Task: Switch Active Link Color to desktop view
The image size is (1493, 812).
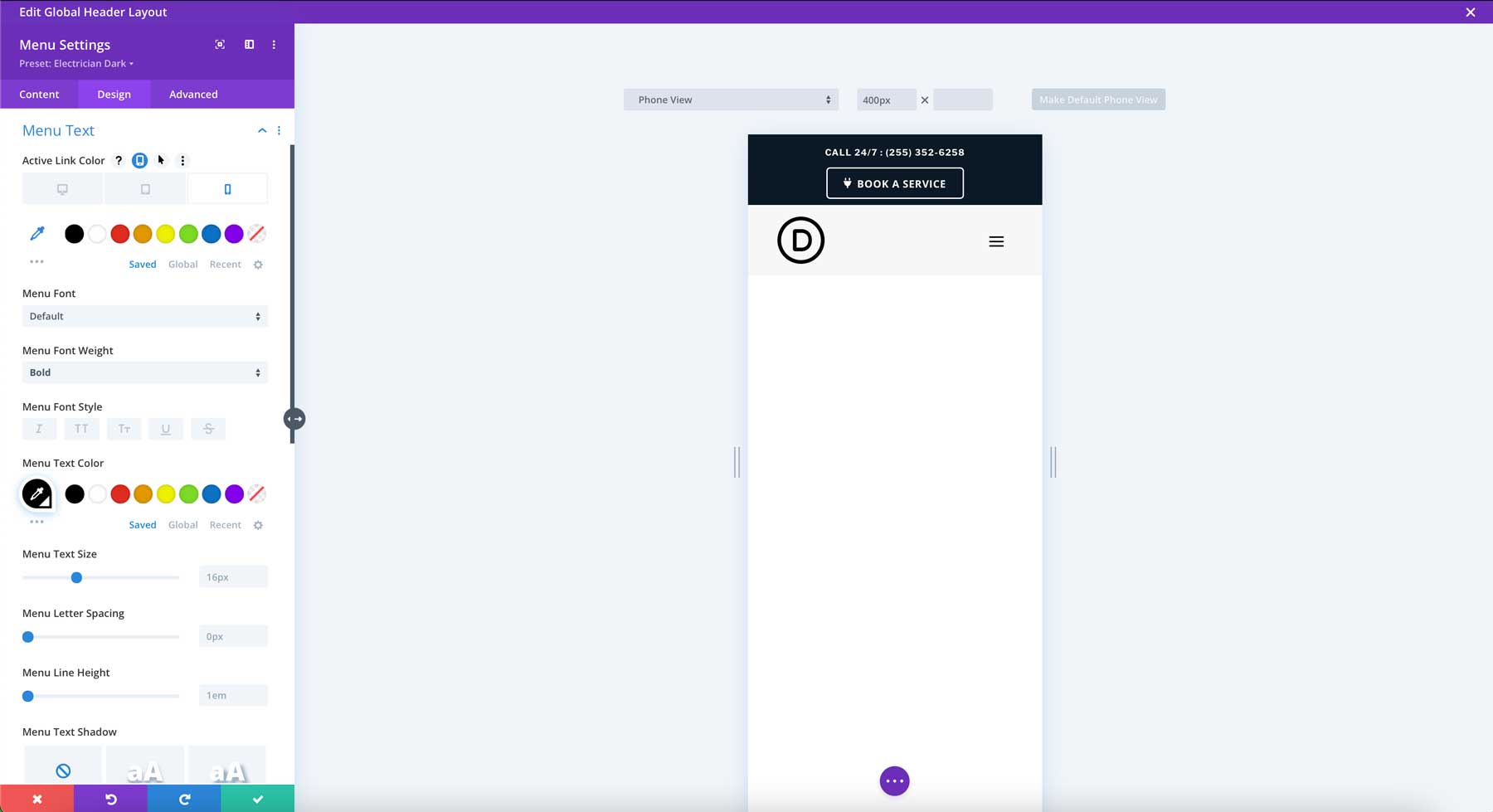Action: [x=61, y=188]
